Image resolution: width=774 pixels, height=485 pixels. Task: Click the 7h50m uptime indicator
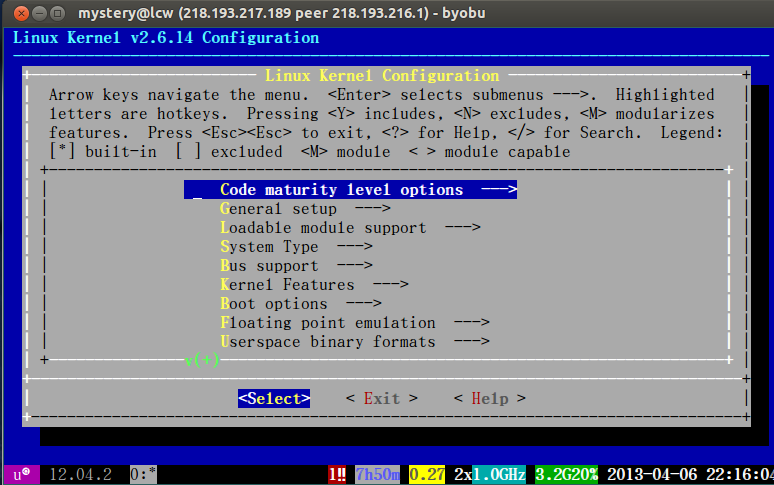378,475
